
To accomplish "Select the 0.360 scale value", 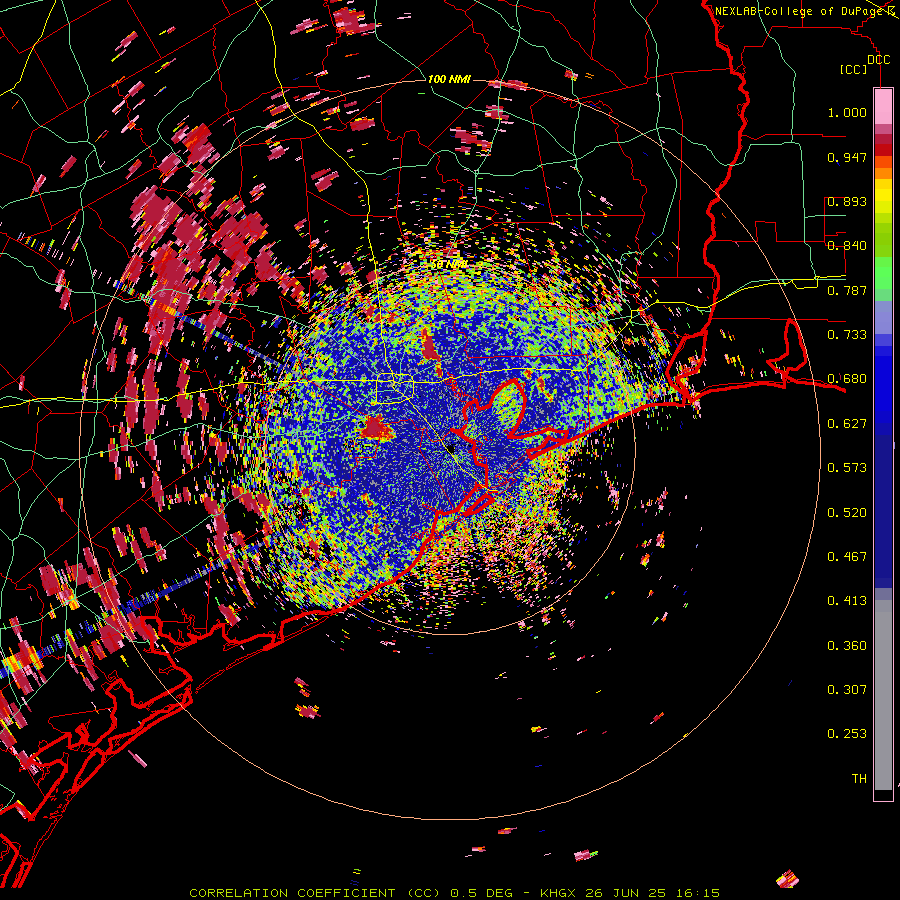I will point(847,646).
